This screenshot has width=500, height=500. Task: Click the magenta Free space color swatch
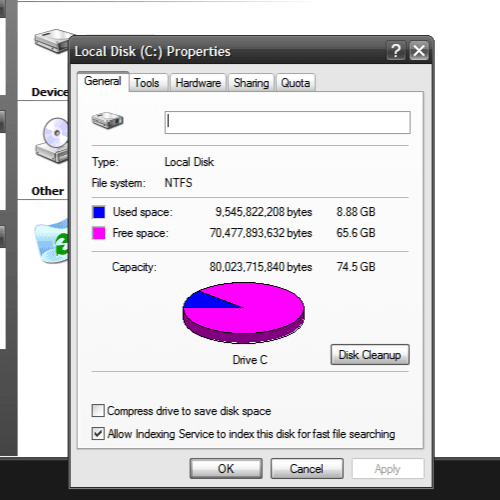(x=99, y=233)
